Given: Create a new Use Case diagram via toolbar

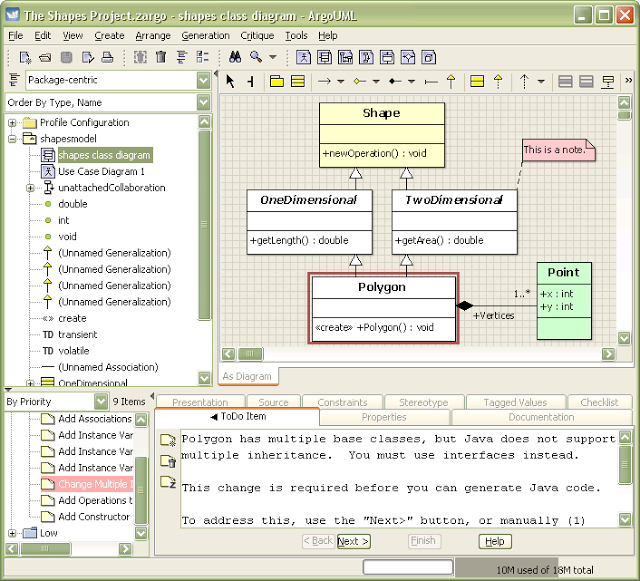Looking at the screenshot, I should click(x=303, y=57).
